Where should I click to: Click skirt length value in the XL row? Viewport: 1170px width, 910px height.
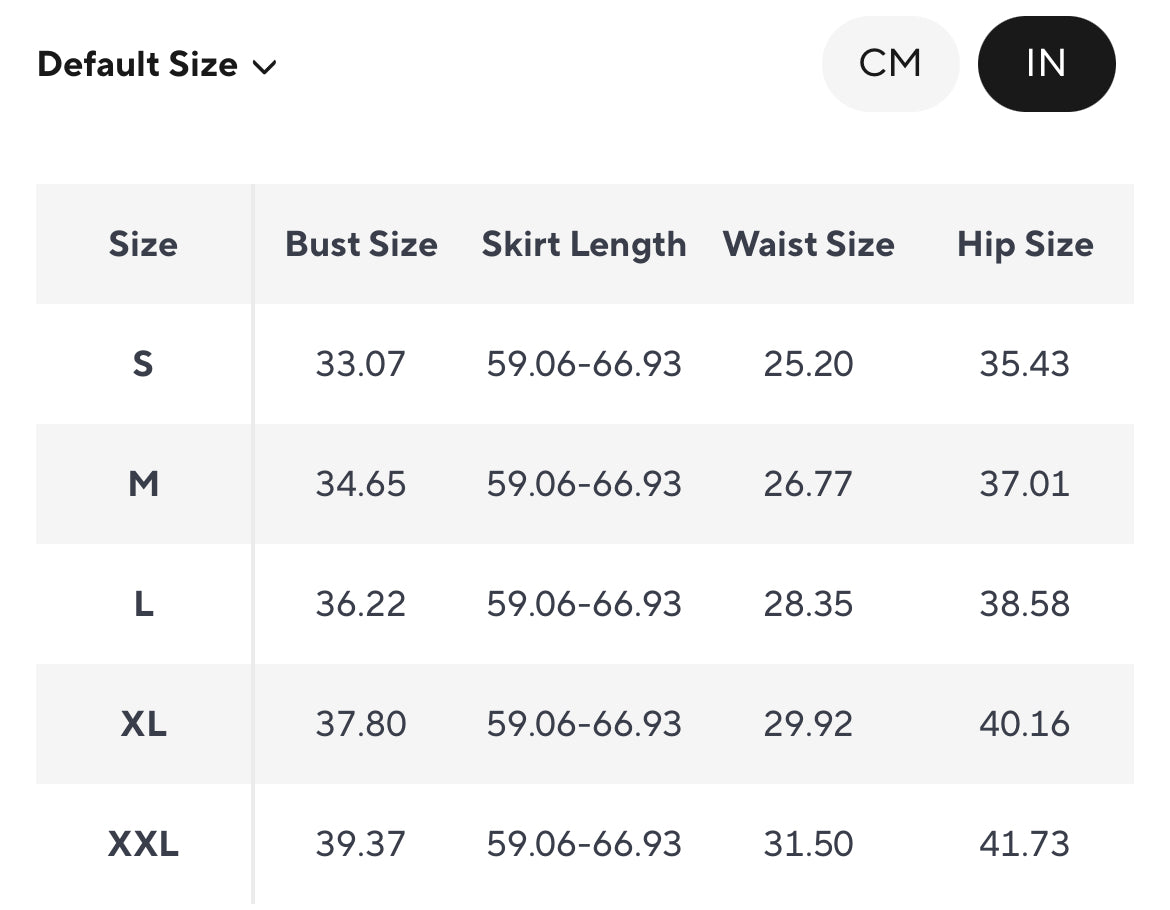tap(584, 724)
